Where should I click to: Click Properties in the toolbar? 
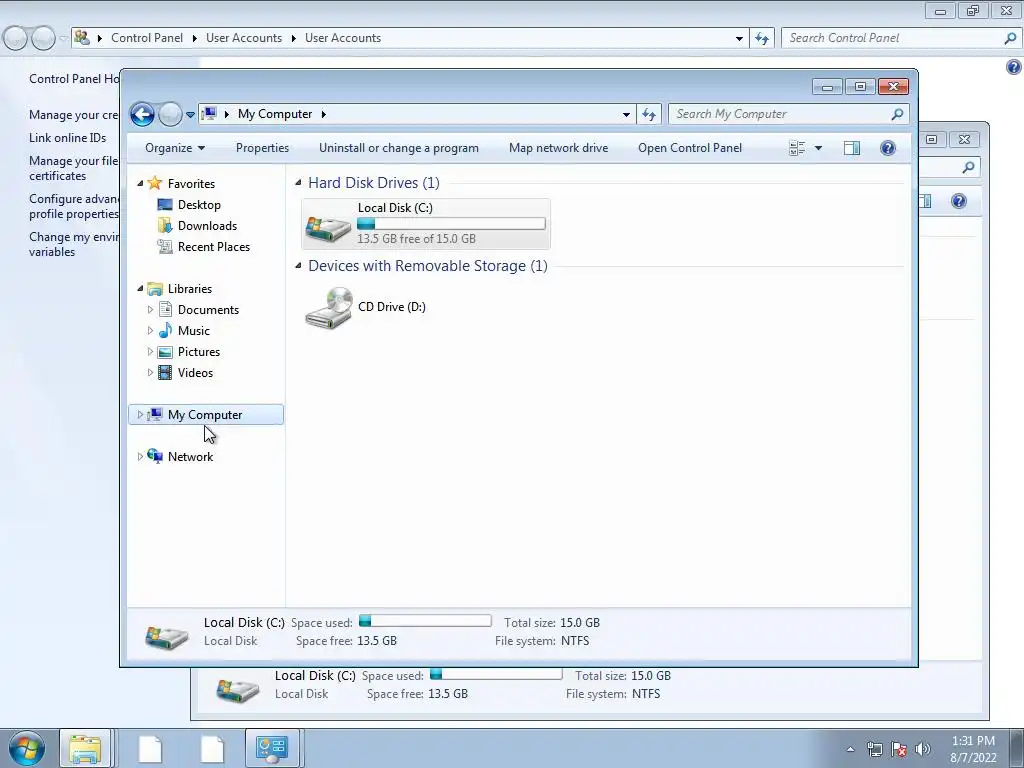click(262, 148)
